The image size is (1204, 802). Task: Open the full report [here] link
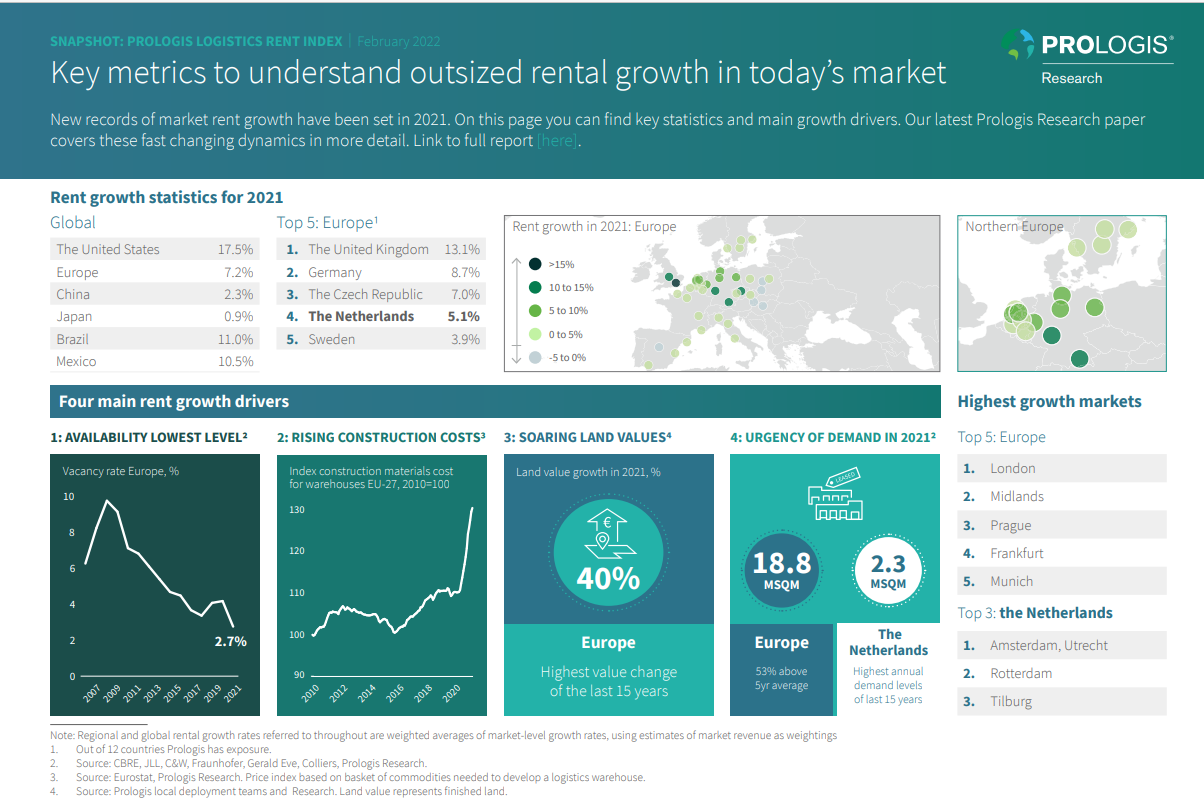pos(556,141)
